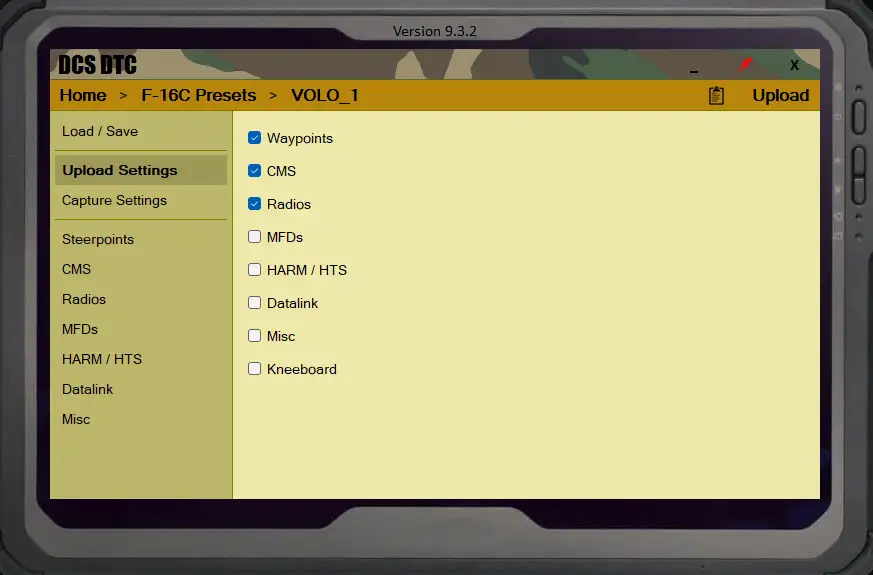Go to Home breadcrumb
This screenshot has height=575, width=873.
[x=83, y=96]
